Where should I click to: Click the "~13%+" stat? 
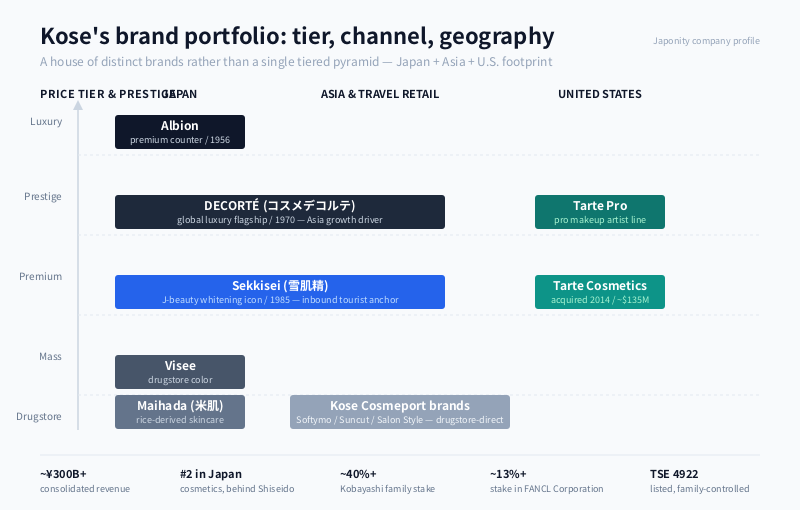pyautogui.click(x=508, y=474)
